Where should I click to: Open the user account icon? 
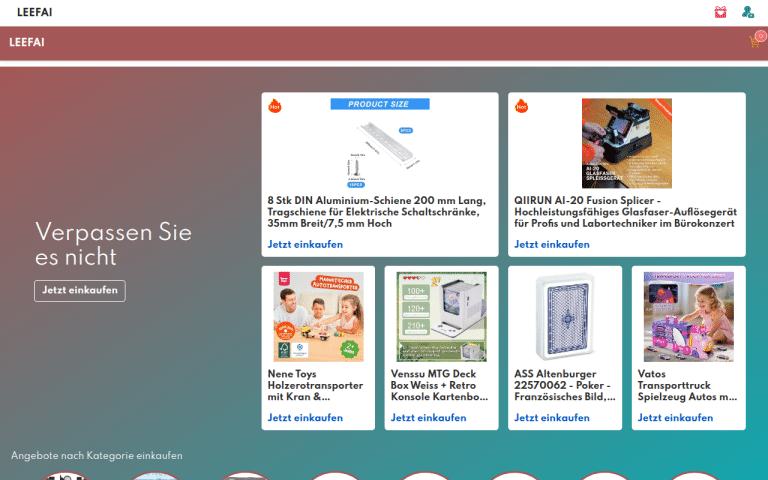(747, 12)
